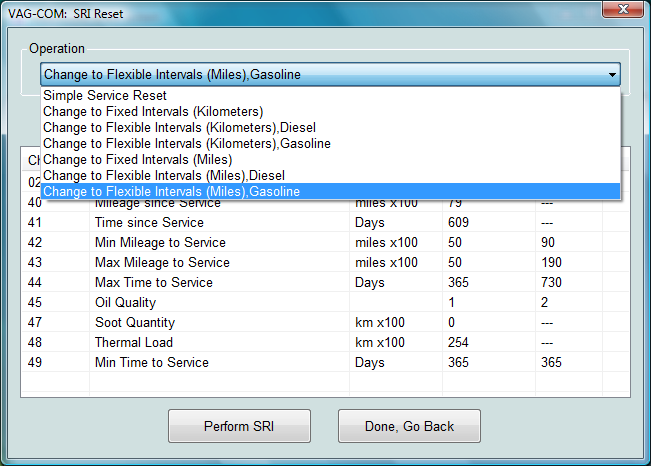Select the Thermal Load row
Screen dimensions: 651x466
click(x=326, y=342)
